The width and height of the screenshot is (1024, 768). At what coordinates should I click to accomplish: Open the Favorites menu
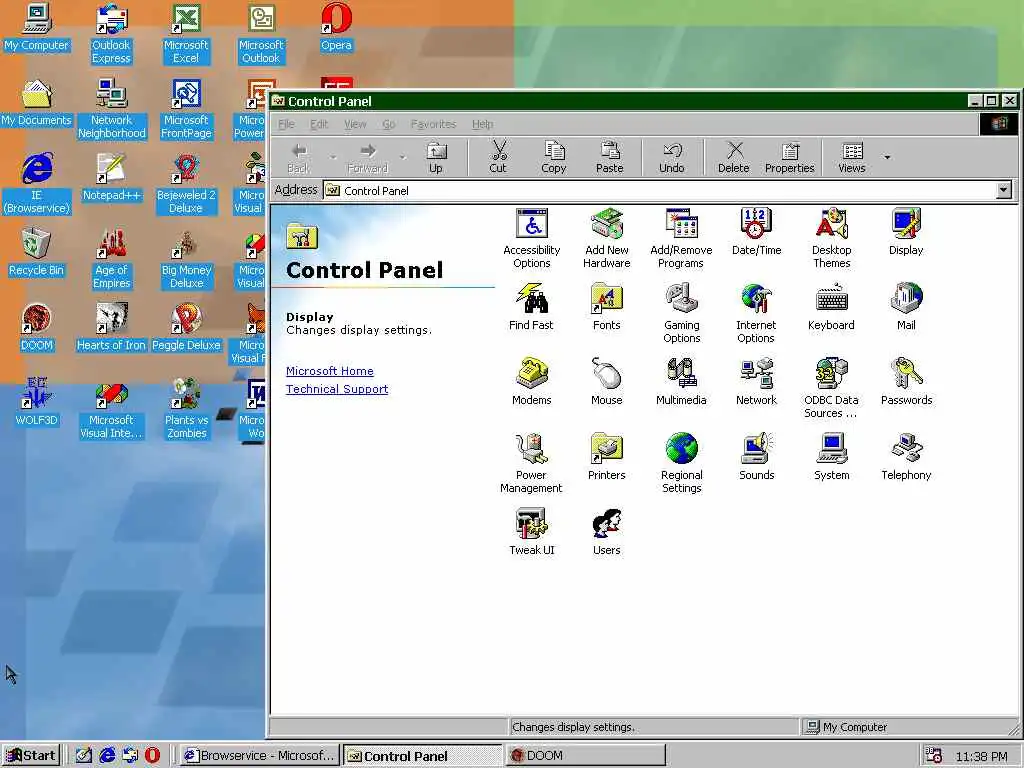[433, 124]
